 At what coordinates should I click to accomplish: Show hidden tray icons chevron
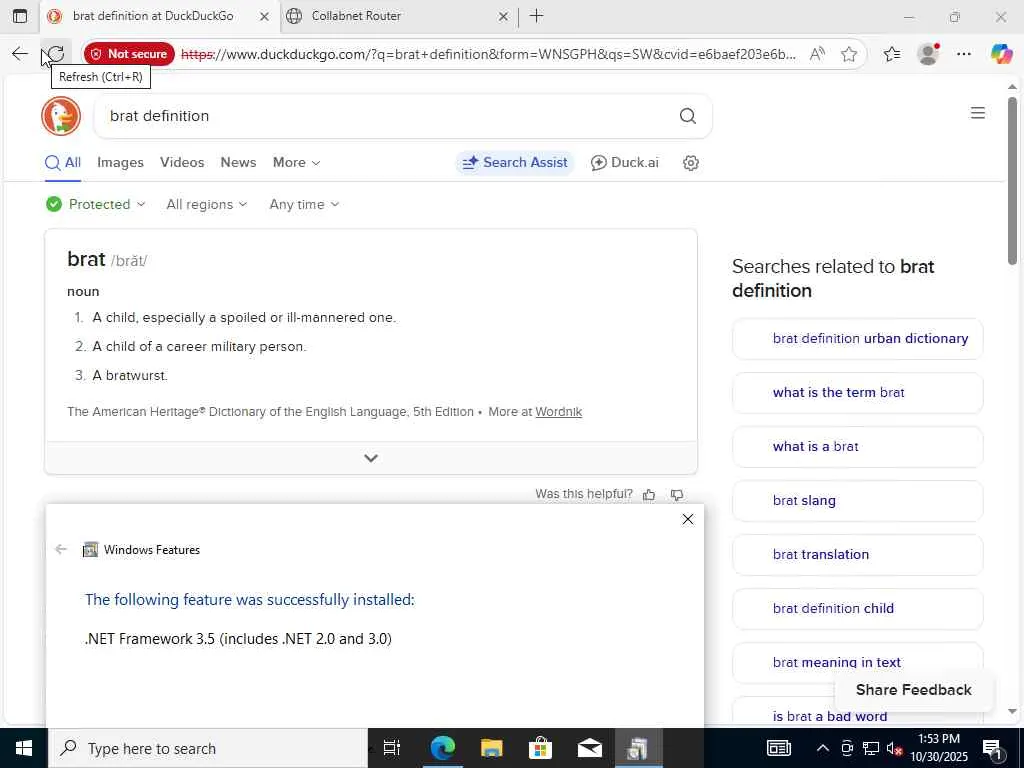click(x=823, y=748)
